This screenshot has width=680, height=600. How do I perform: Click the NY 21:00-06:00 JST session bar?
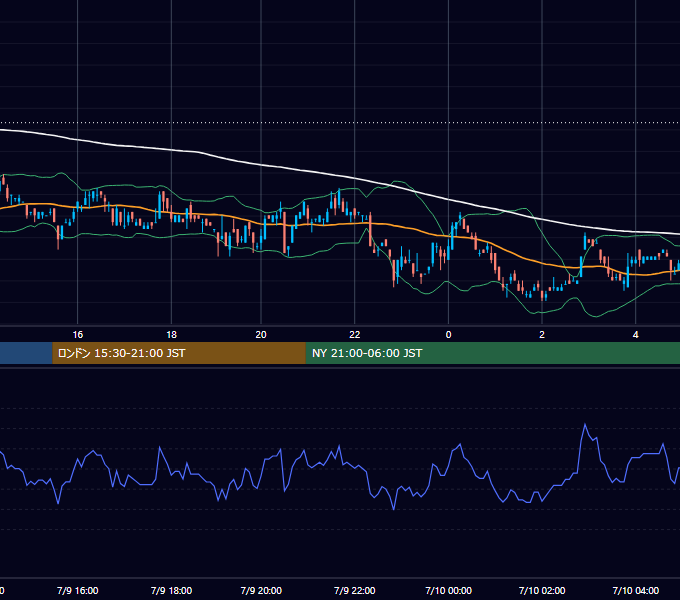click(x=493, y=353)
